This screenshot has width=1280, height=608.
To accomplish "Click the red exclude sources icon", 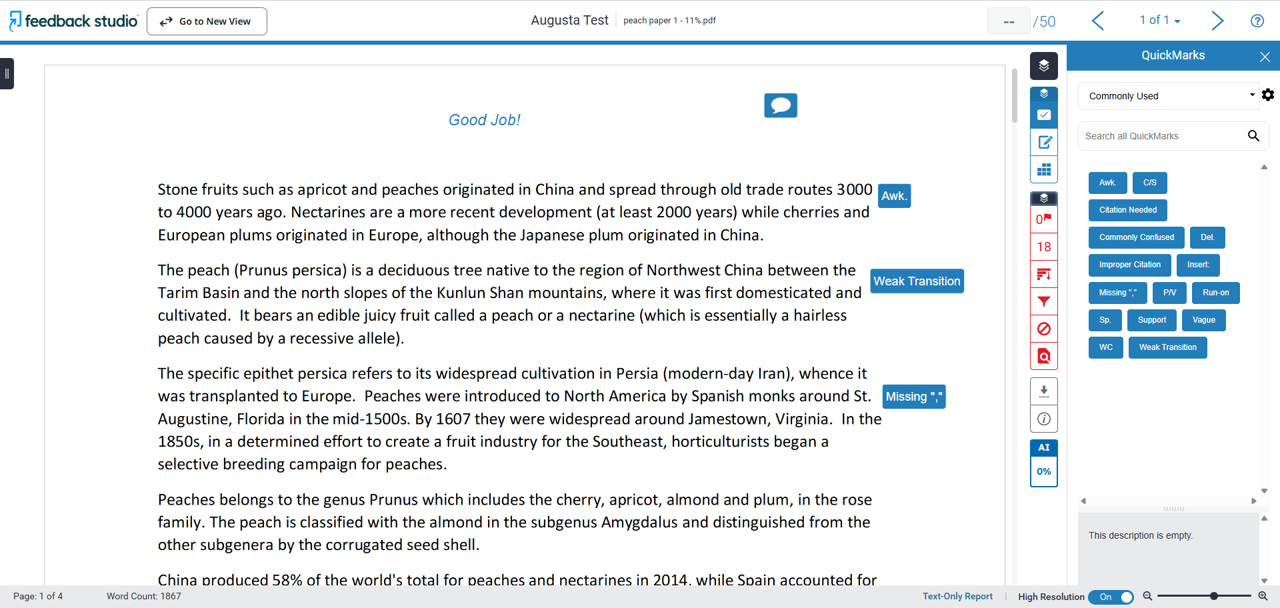I will (1043, 329).
